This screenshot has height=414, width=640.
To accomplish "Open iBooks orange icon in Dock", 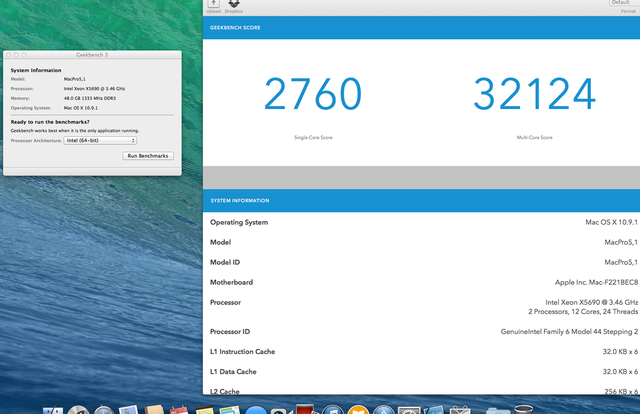I will (358, 410).
